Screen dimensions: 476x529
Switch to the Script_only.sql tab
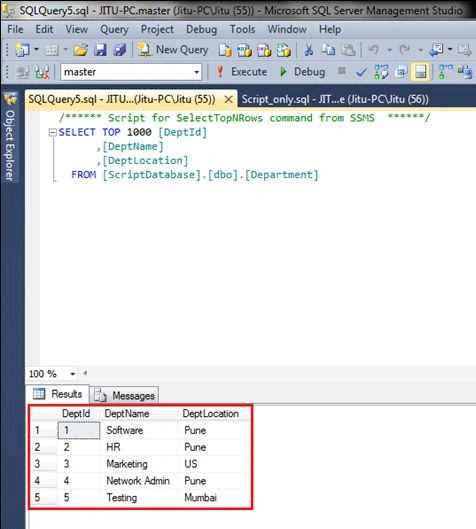tap(335, 99)
